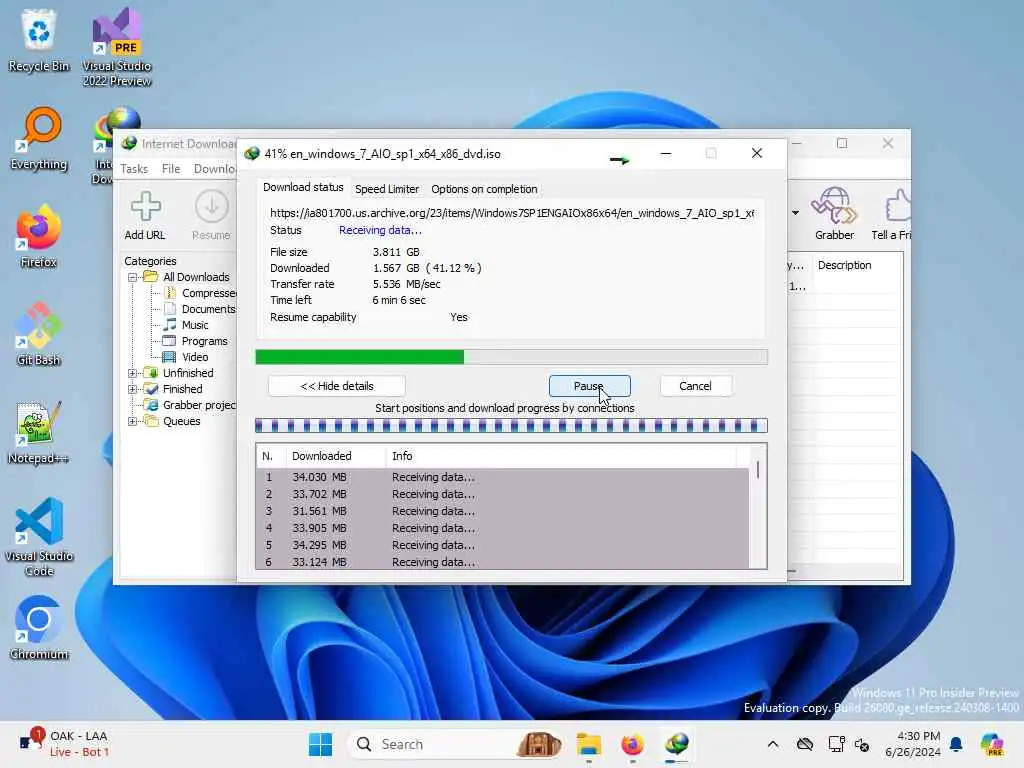1024x768 pixels.
Task: Expand the Finished tree node
Action: 133,389
